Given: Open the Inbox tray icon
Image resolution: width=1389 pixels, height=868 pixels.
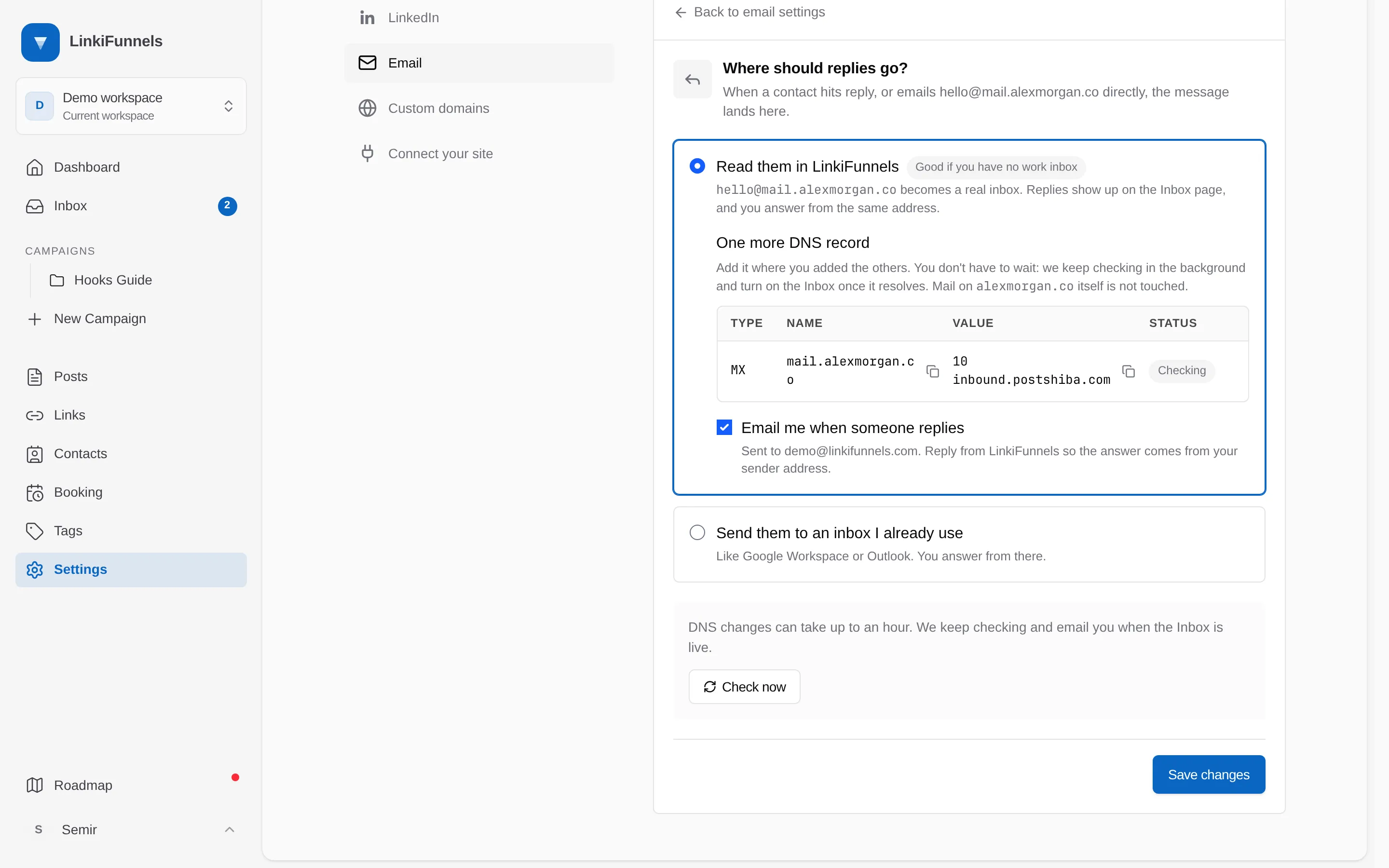Looking at the screenshot, I should click(x=34, y=206).
